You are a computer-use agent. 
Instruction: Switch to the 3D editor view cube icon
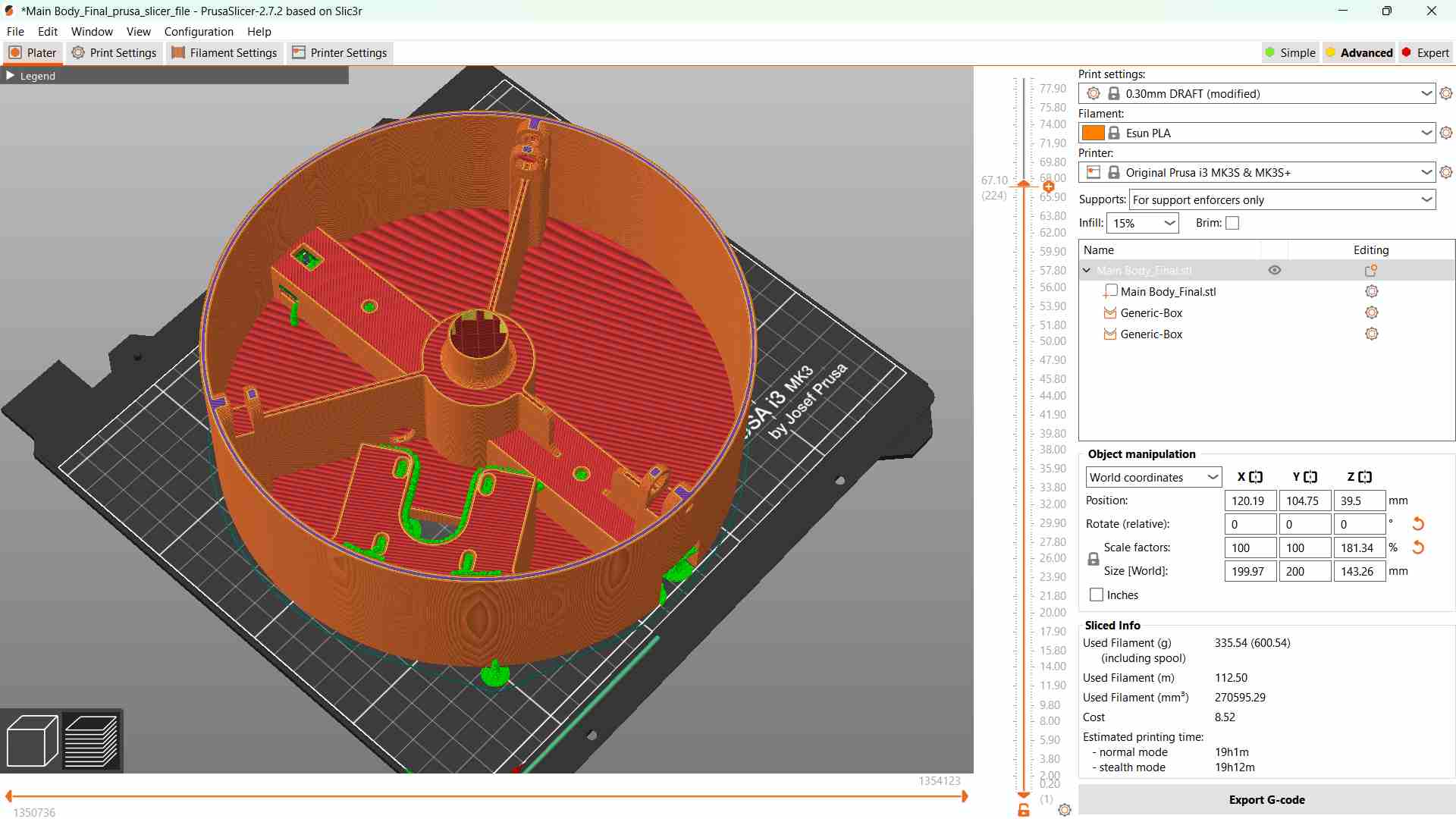pyautogui.click(x=32, y=740)
